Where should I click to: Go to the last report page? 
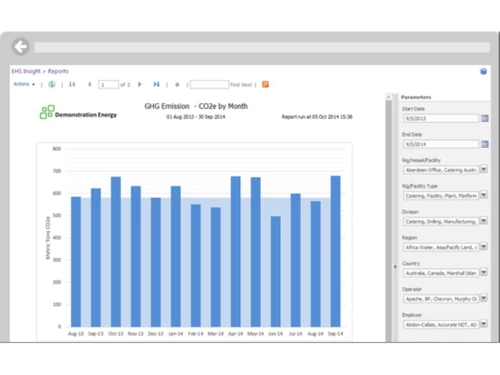point(156,84)
